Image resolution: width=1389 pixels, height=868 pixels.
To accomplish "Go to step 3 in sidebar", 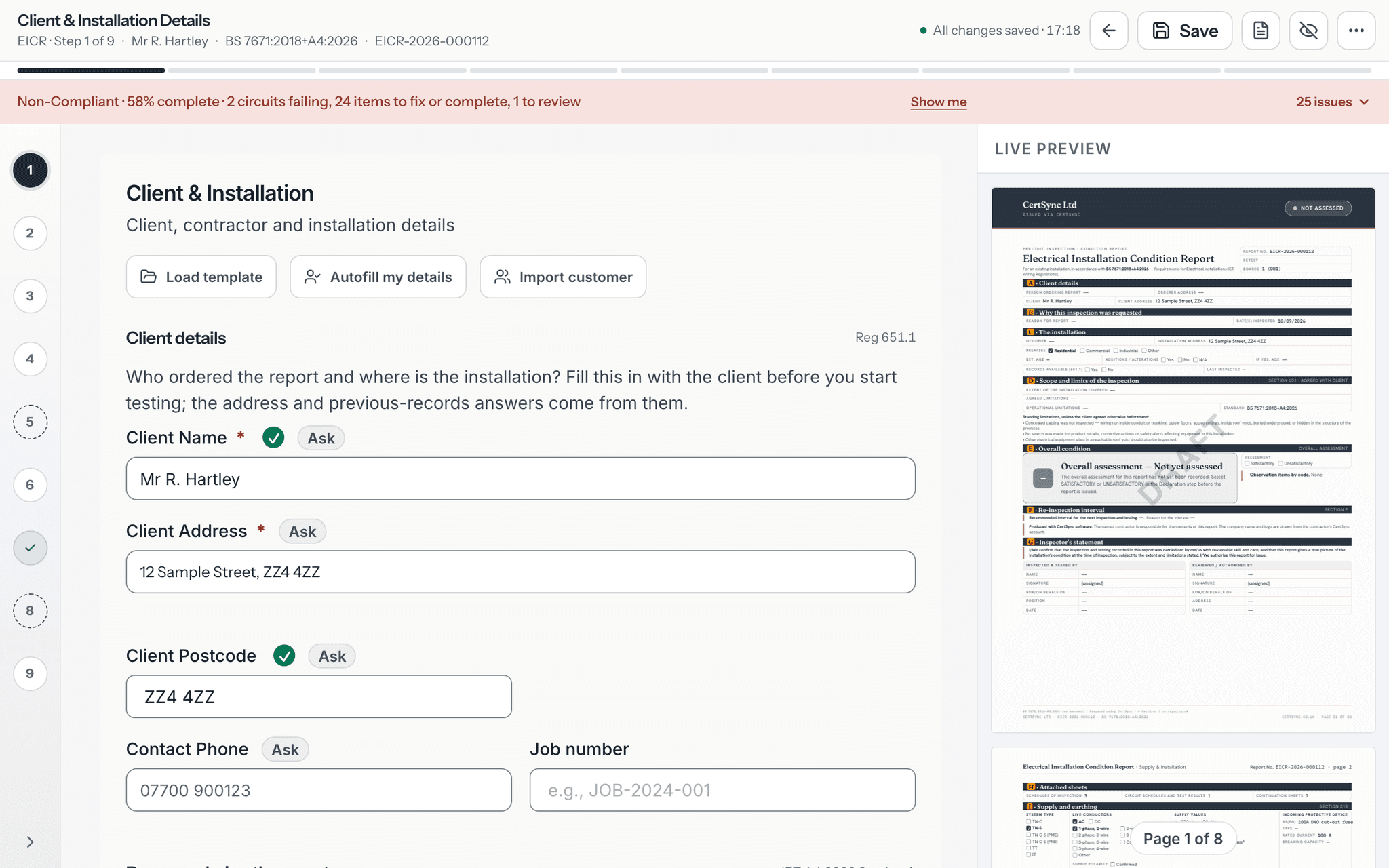I will click(x=30, y=296).
